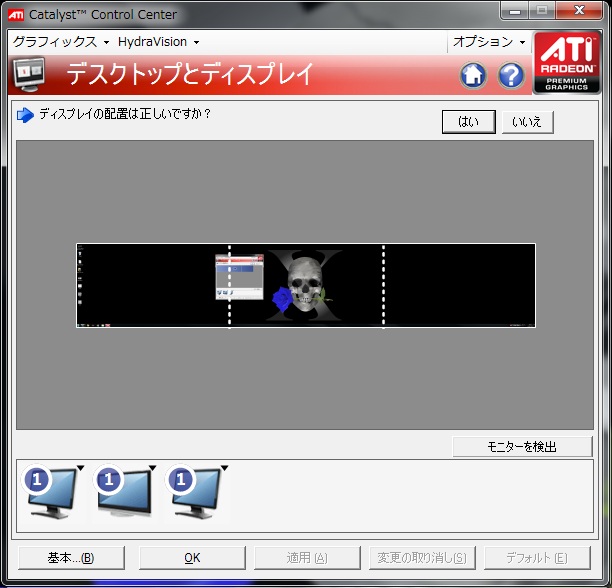Viewport: 612px width, 588px height.
Task: Open the HydraVision menu
Action: 158,42
